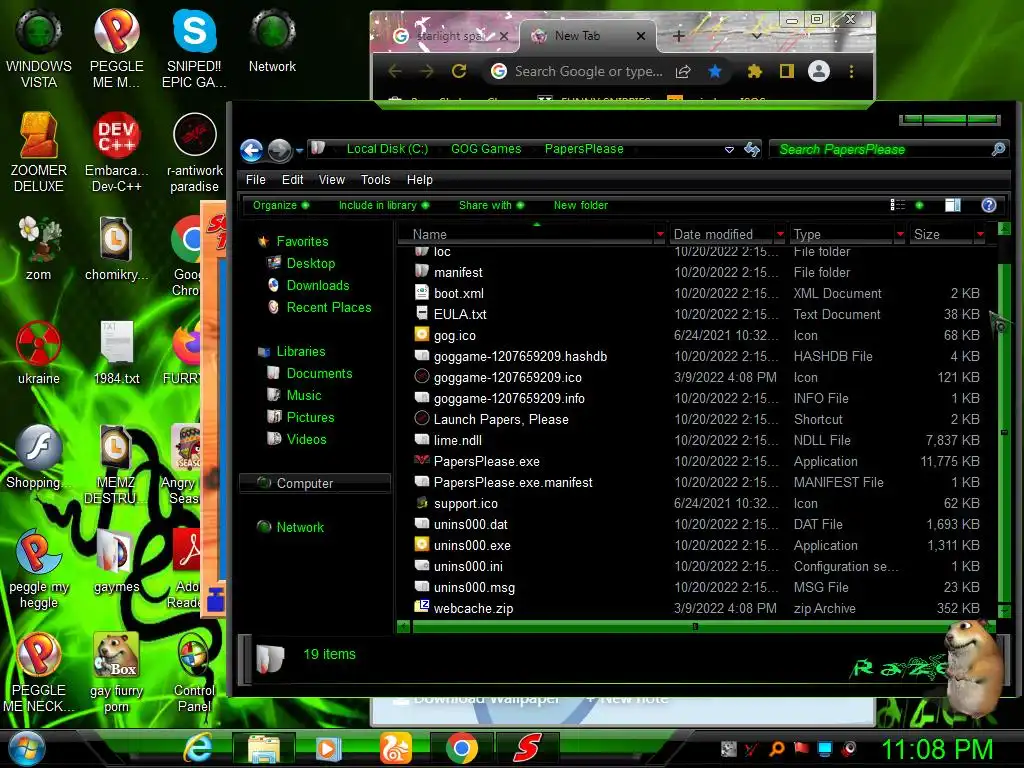Open the Tools menu
The width and height of the screenshot is (1024, 768).
pos(376,180)
